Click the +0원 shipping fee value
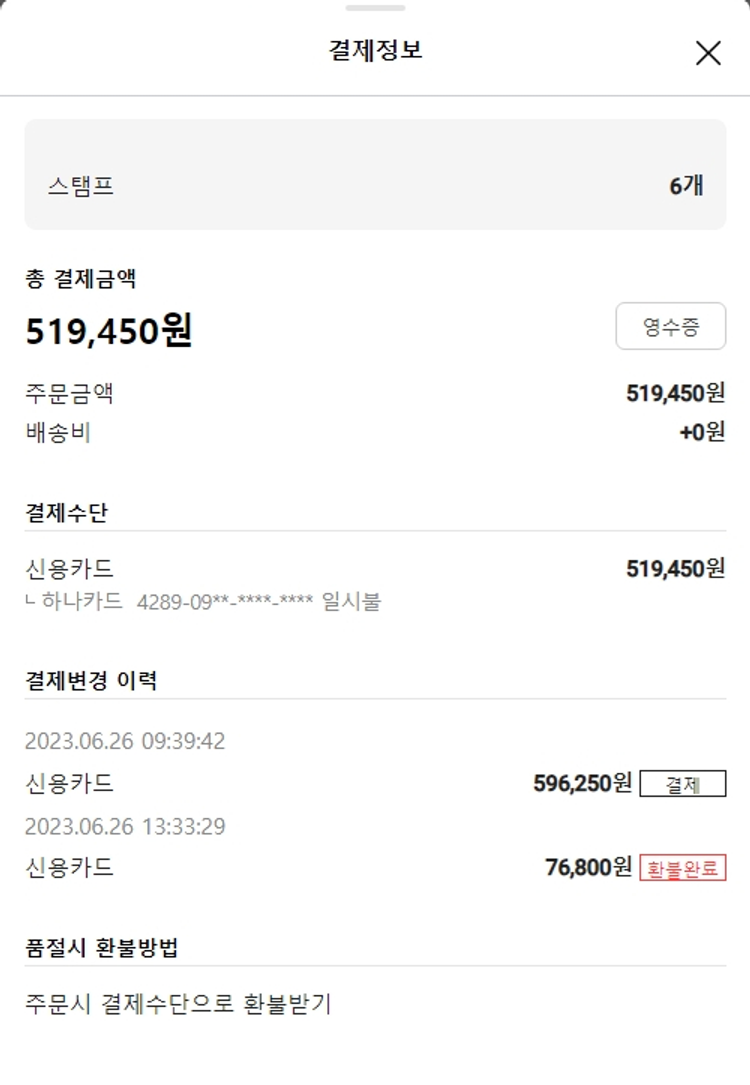Image resolution: width=750 pixels, height=1085 pixels. (x=702, y=433)
